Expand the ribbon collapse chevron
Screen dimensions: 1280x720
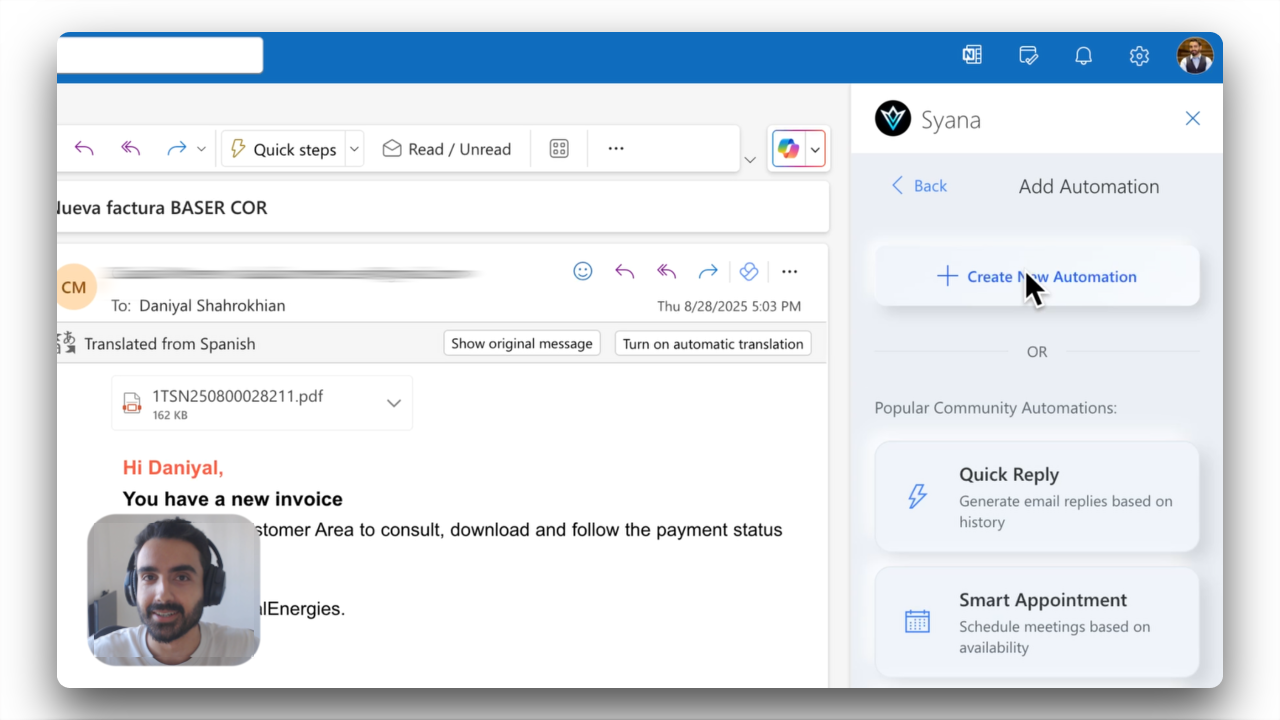[750, 160]
